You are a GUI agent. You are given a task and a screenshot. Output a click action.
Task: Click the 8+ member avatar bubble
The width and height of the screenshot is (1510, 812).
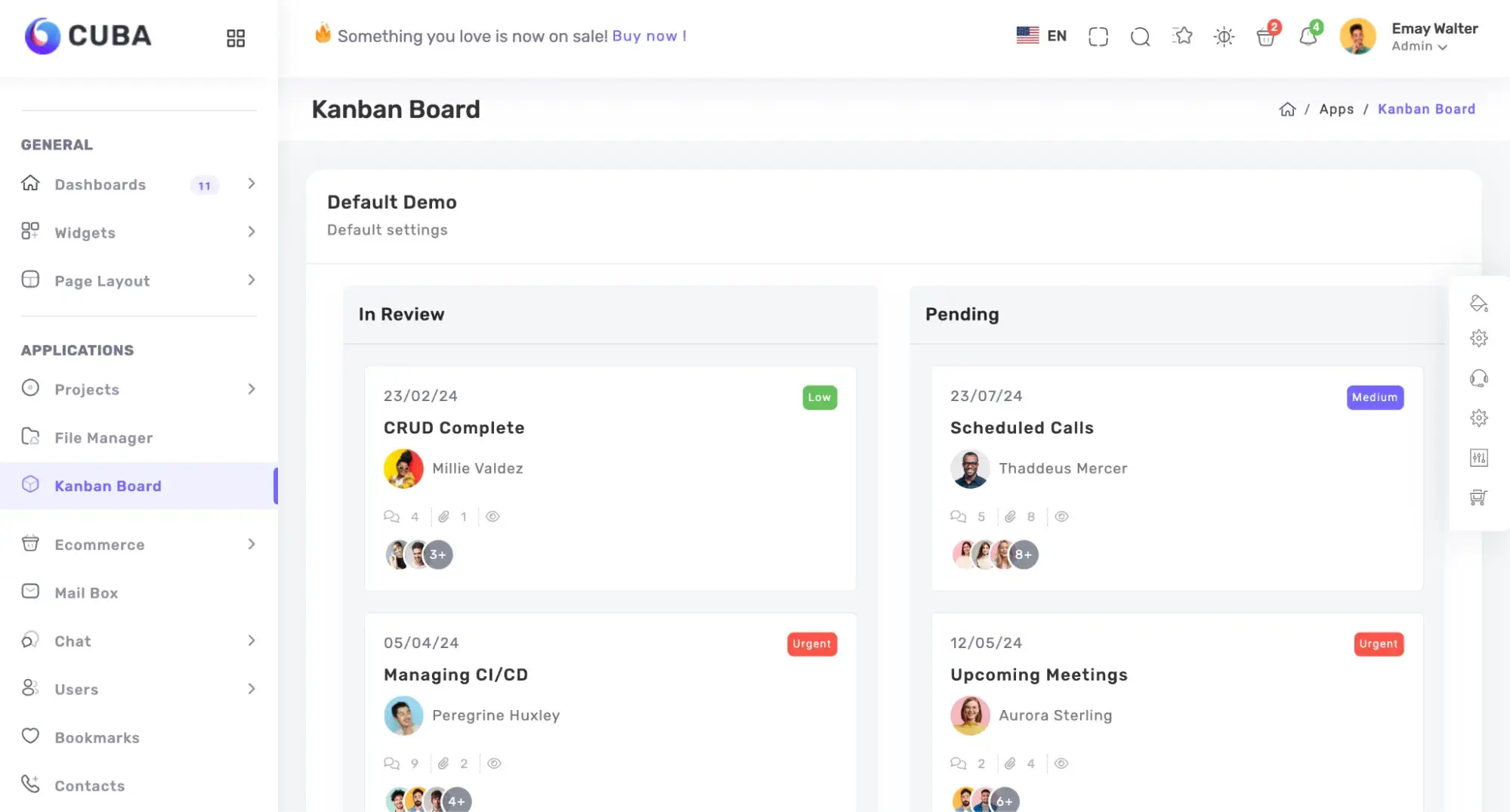click(x=1024, y=554)
